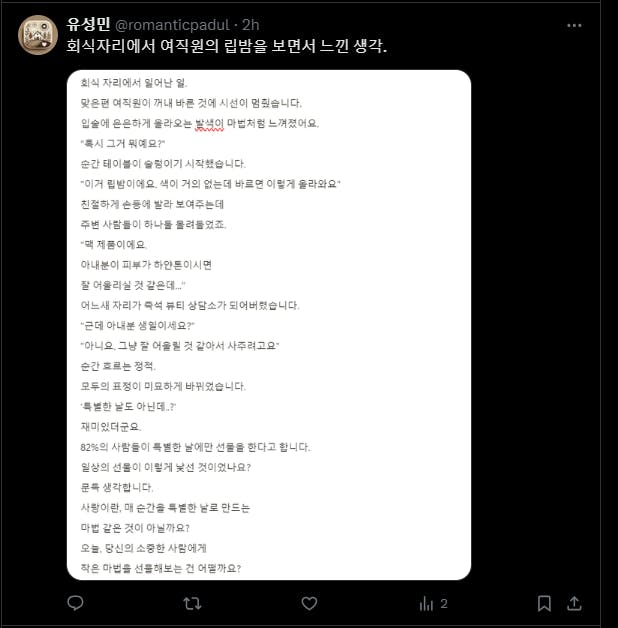The width and height of the screenshot is (618, 628).
Task: Click the line 맥 제품이에요 in the image
Action: click(x=114, y=244)
